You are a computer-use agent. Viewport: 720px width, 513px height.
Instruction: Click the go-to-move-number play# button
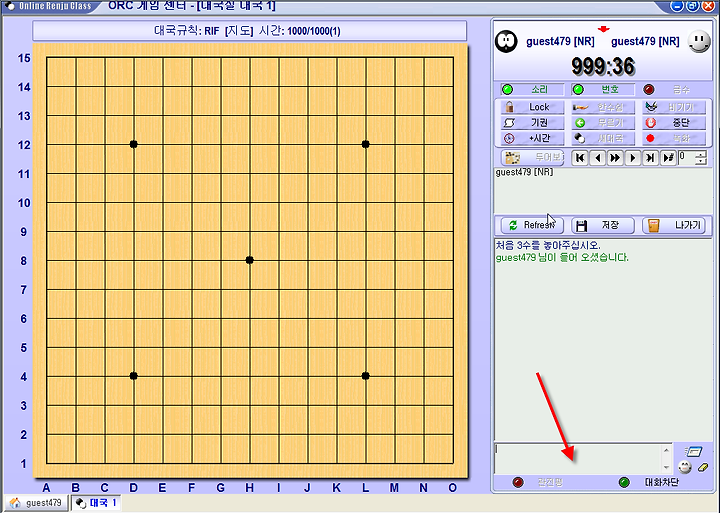point(668,158)
